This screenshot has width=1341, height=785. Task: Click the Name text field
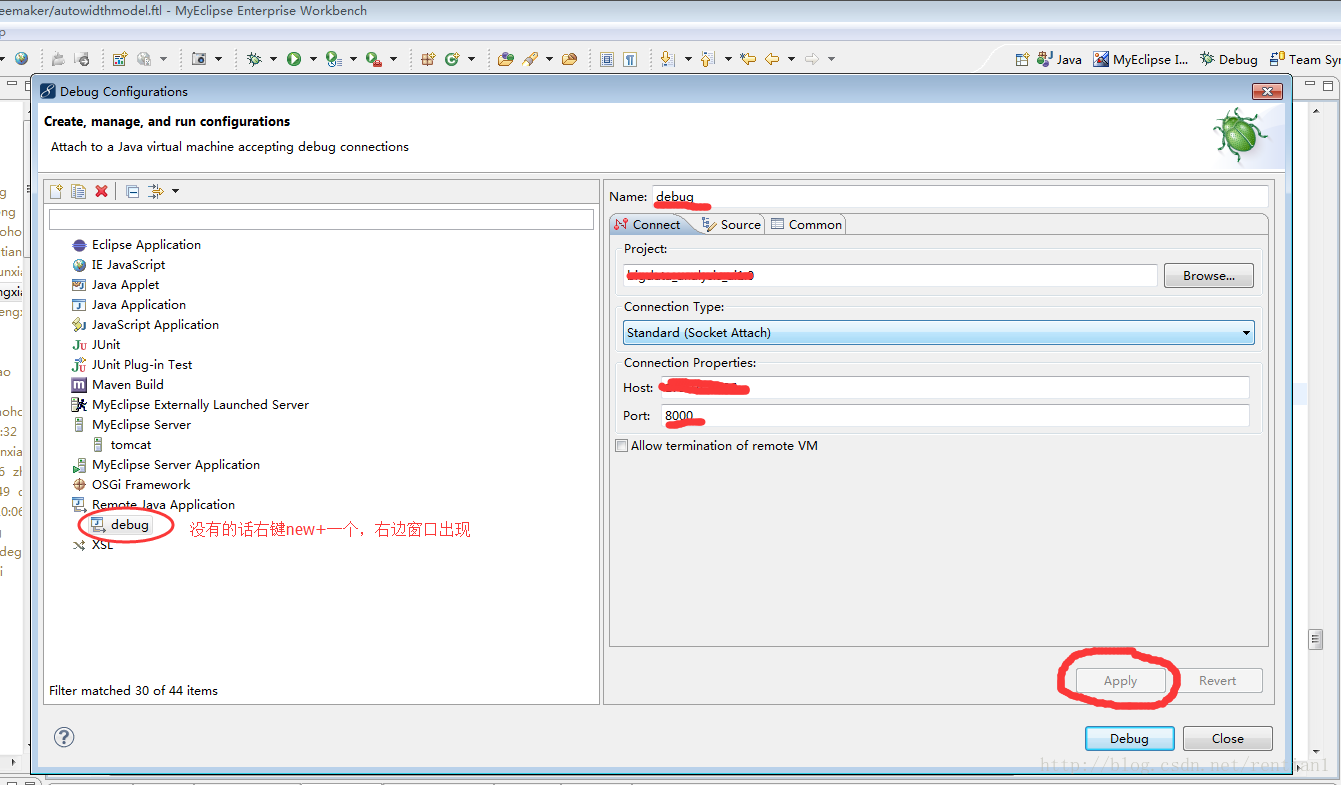pyautogui.click(x=960, y=197)
